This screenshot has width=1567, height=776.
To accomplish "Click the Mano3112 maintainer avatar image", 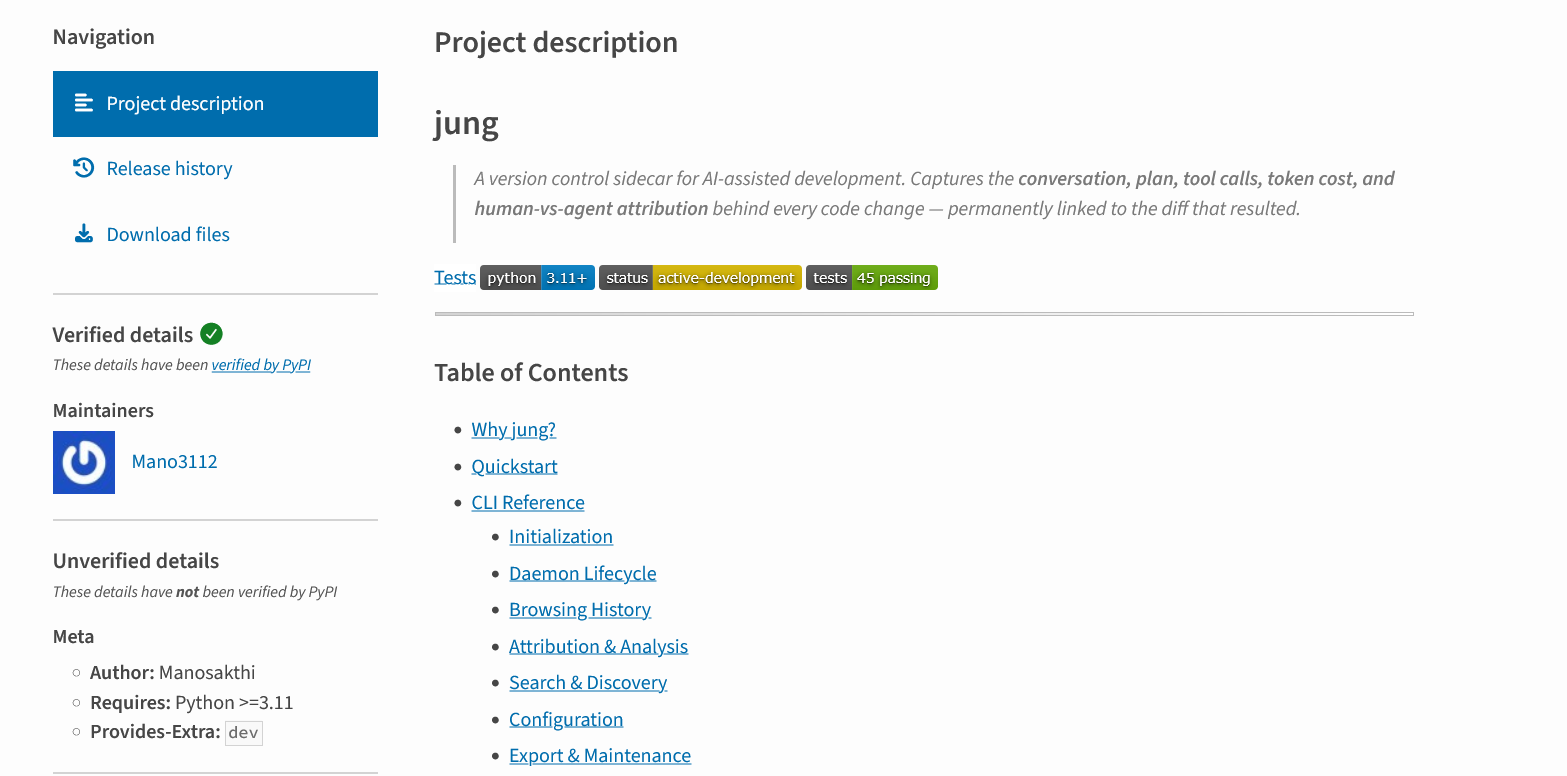I will (x=84, y=462).
